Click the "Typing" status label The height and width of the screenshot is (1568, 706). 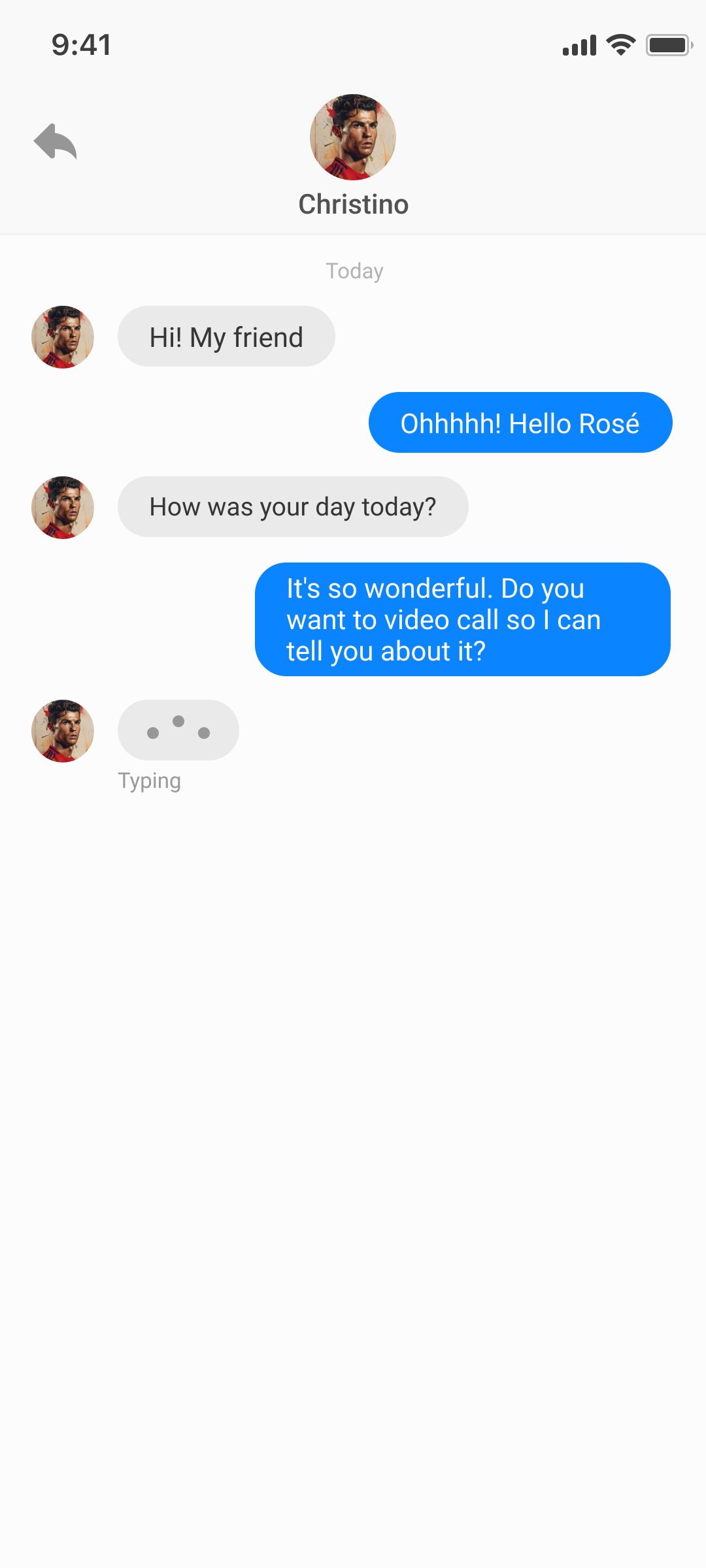point(149,781)
